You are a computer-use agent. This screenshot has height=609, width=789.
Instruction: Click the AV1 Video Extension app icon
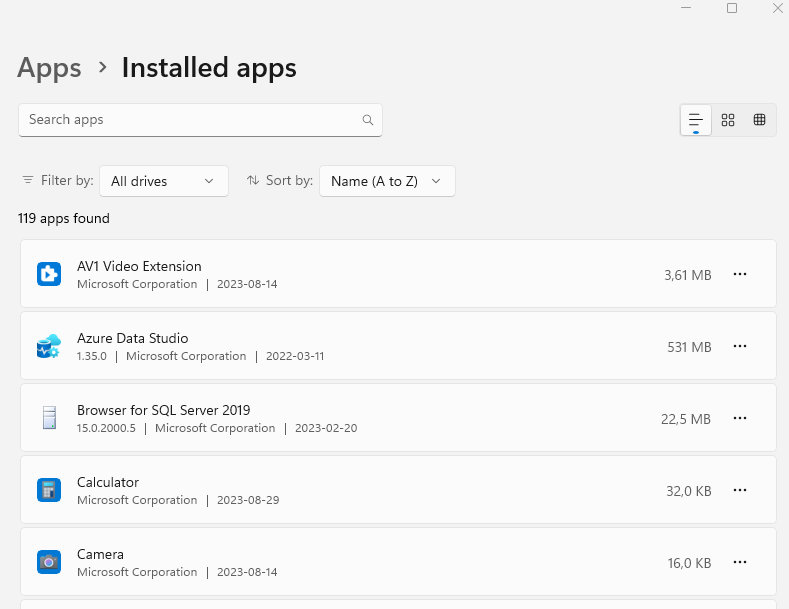(49, 274)
